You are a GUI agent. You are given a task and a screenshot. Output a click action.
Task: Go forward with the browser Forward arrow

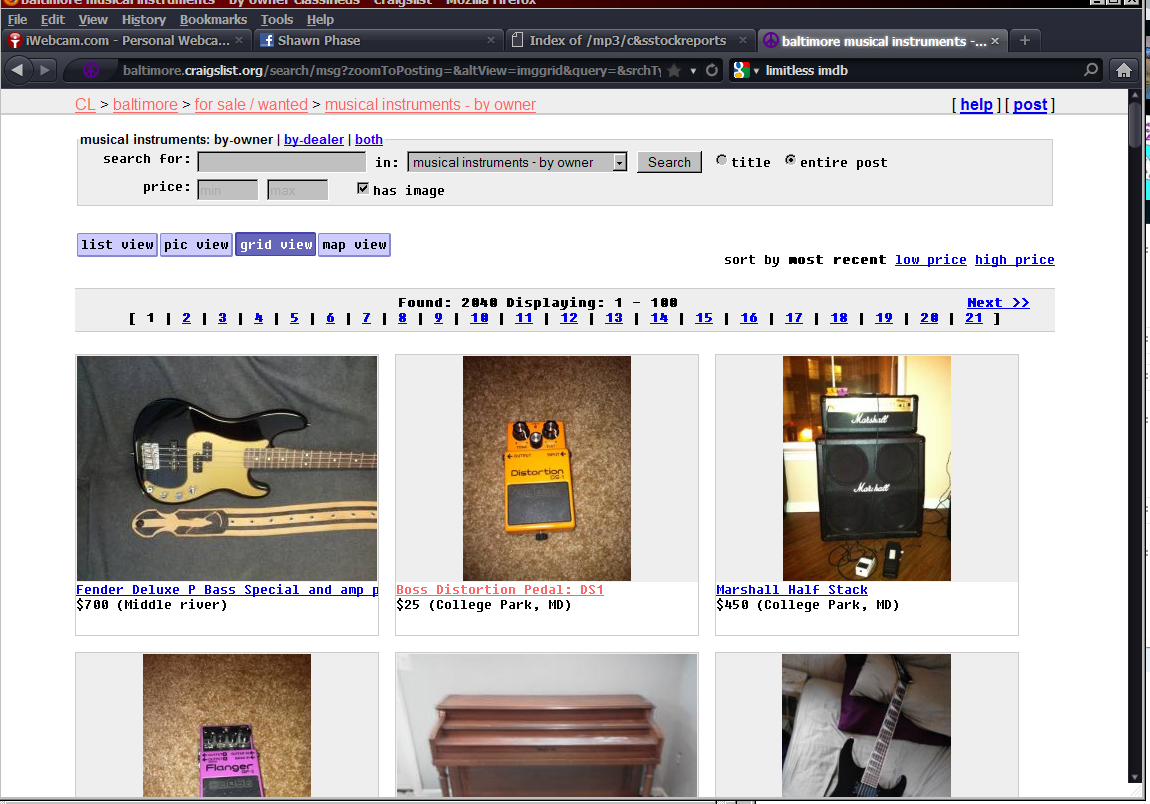45,70
